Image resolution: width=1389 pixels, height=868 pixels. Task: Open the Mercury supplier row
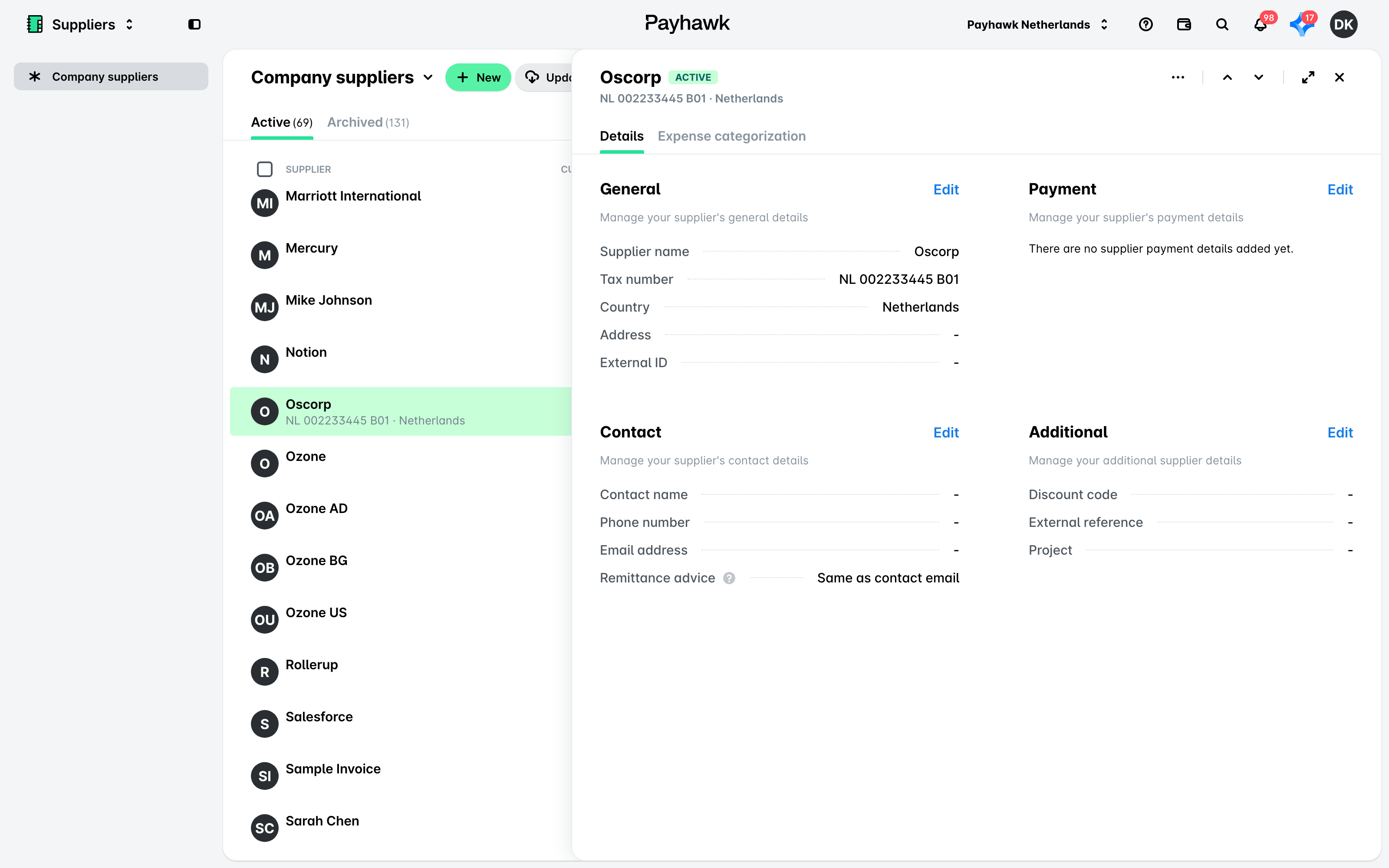pos(401,255)
